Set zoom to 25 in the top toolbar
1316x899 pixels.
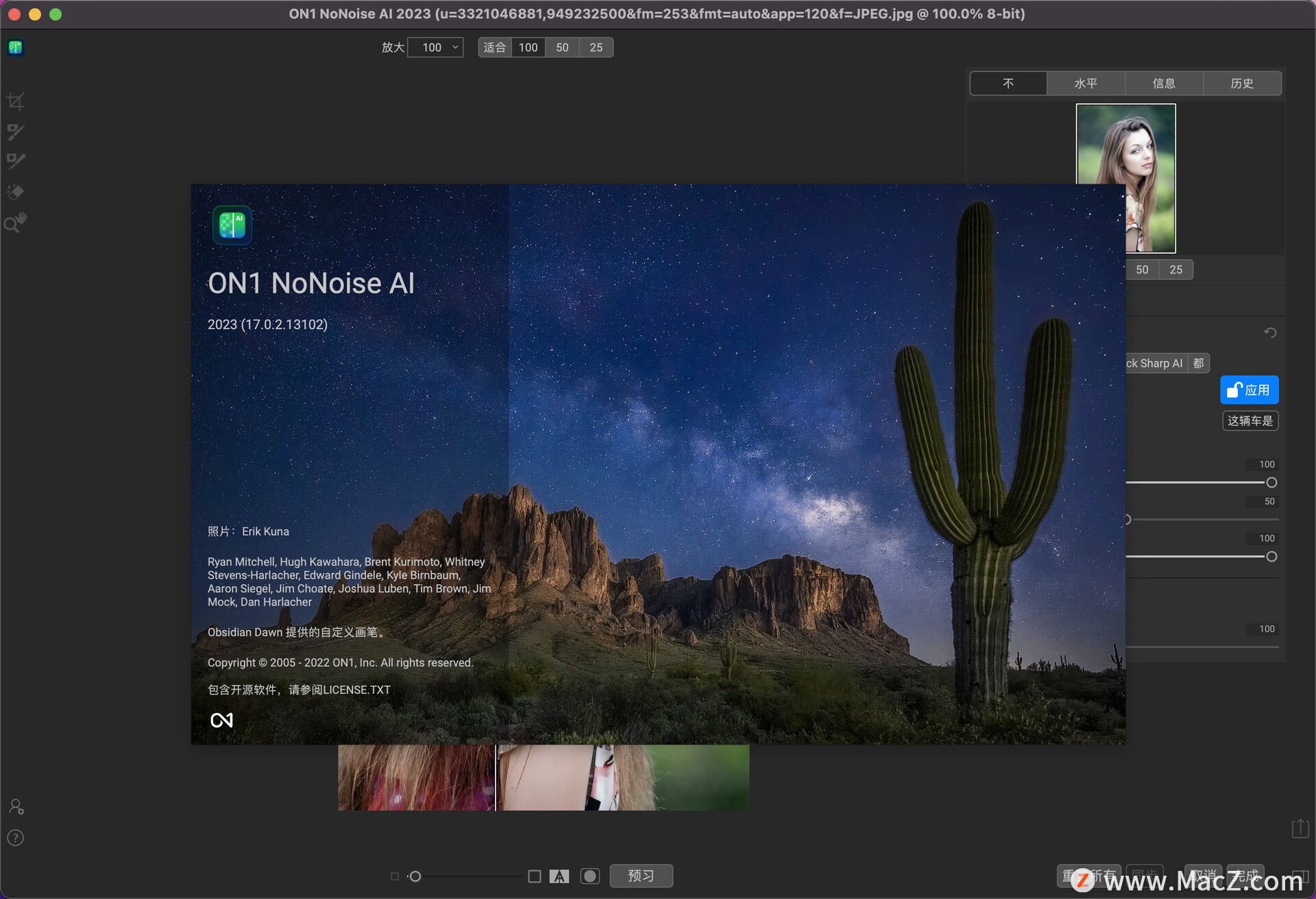pyautogui.click(x=596, y=47)
